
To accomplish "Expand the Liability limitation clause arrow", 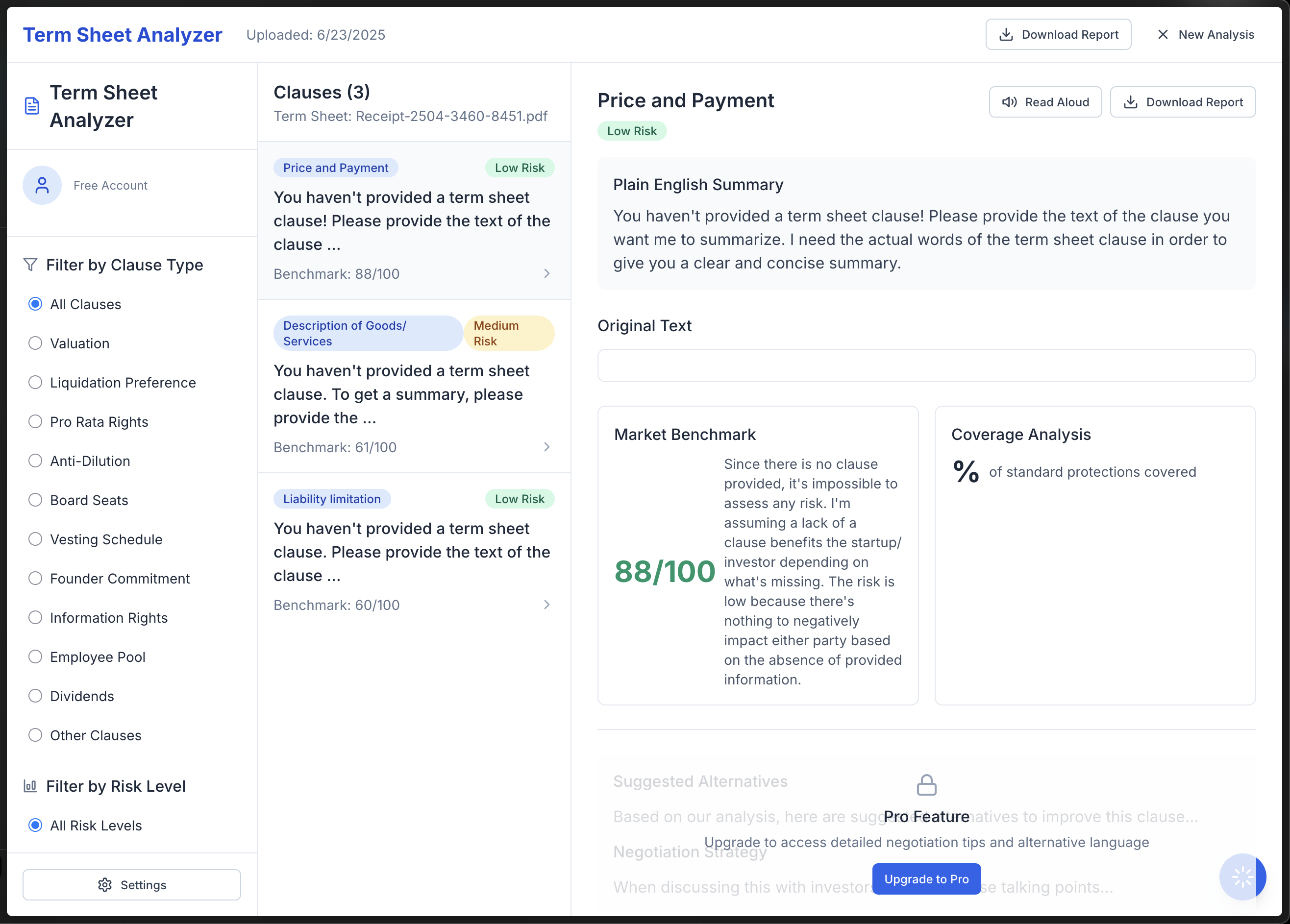I will coord(546,605).
